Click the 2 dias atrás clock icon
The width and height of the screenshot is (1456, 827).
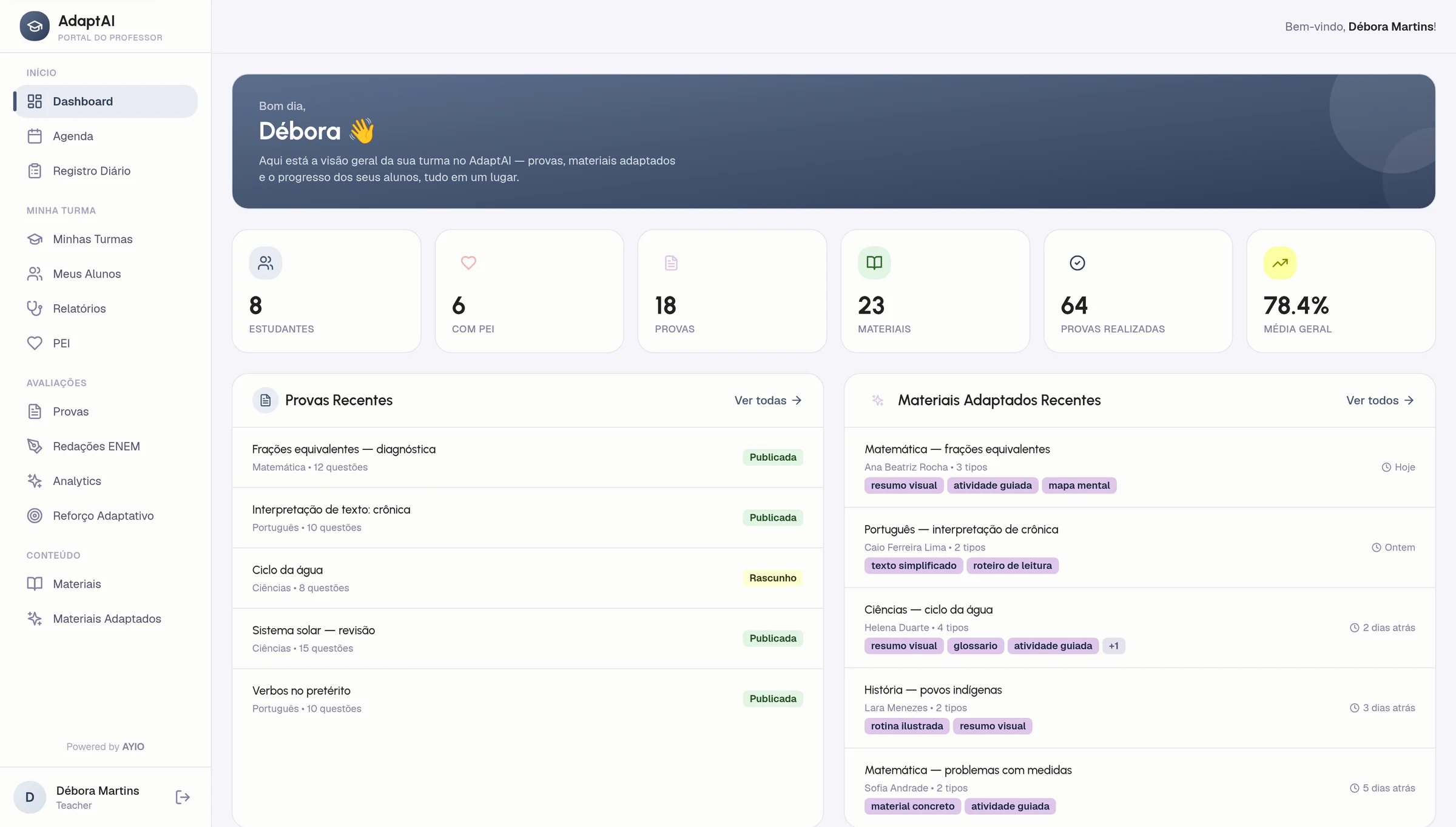(1355, 628)
